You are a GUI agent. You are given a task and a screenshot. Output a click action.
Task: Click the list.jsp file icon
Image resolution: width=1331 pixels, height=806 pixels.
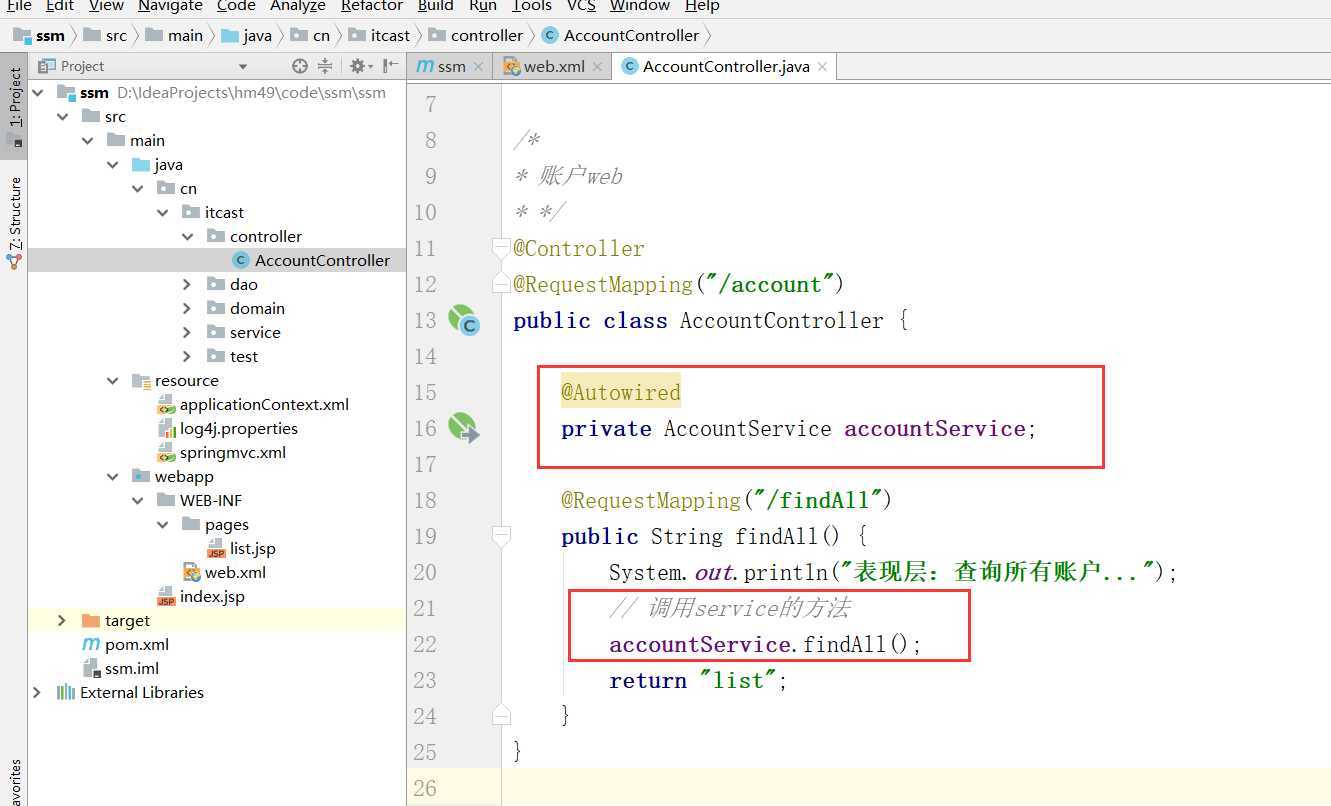point(216,548)
